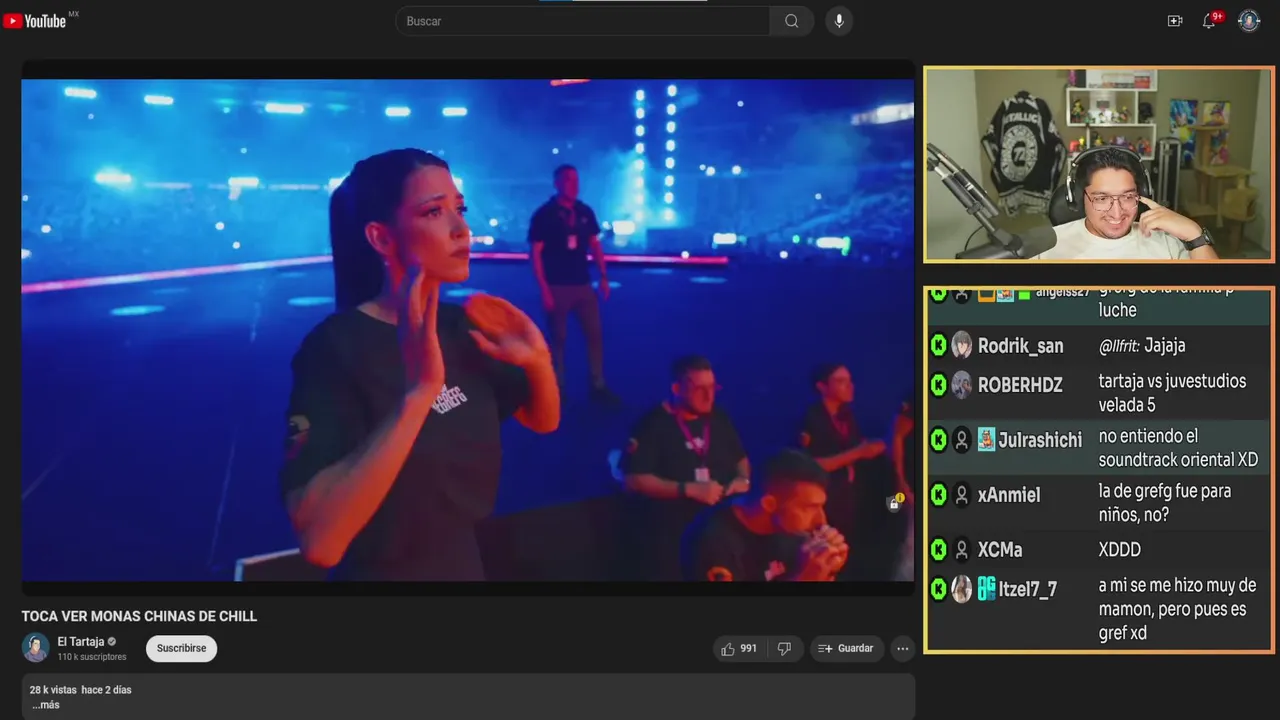Click the like count 991

point(748,649)
